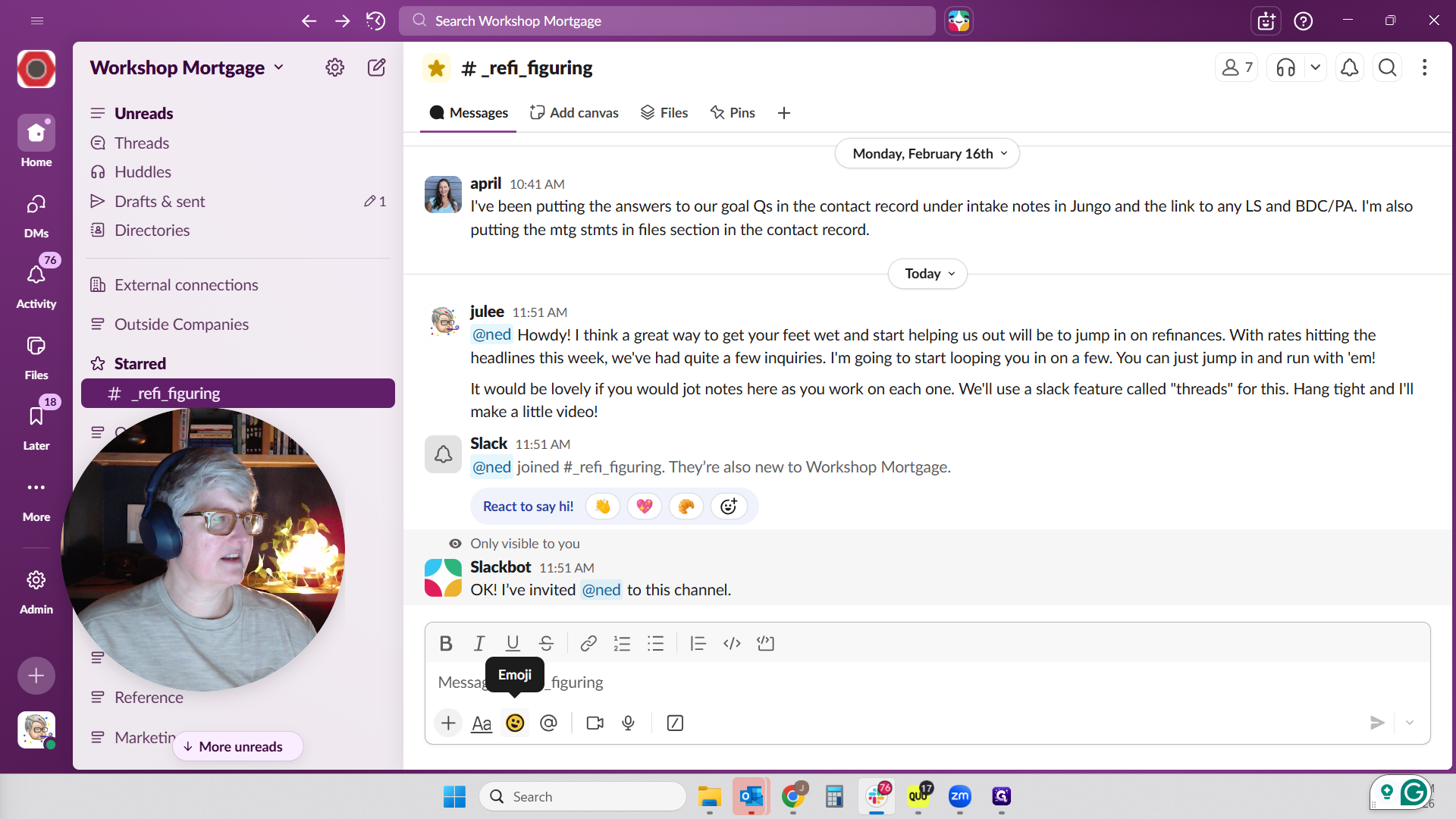Viewport: 1456px width, 819px height.
Task: Compose a new message
Action: [377, 67]
